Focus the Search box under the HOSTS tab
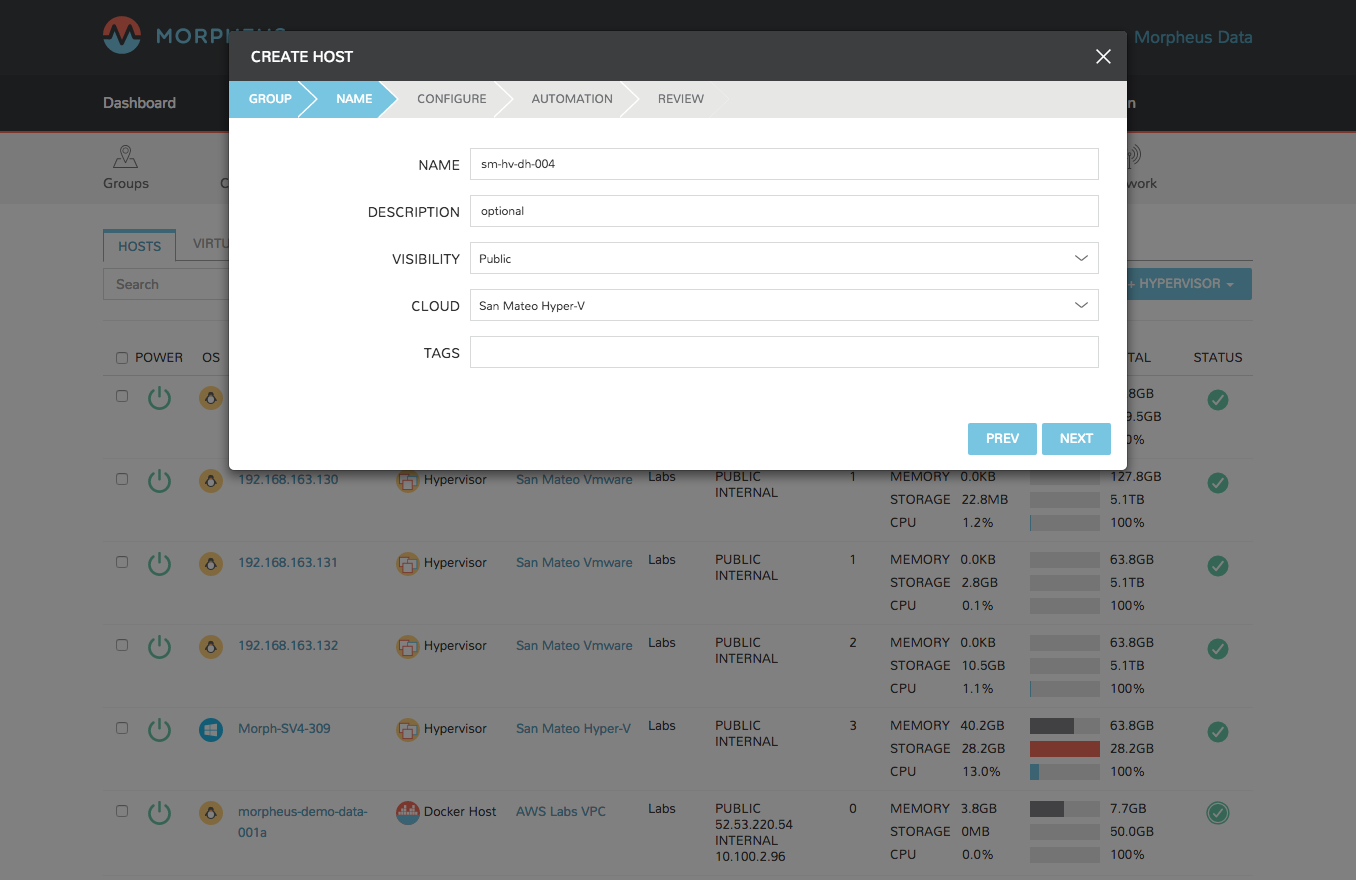The height and width of the screenshot is (880, 1356). 166,284
